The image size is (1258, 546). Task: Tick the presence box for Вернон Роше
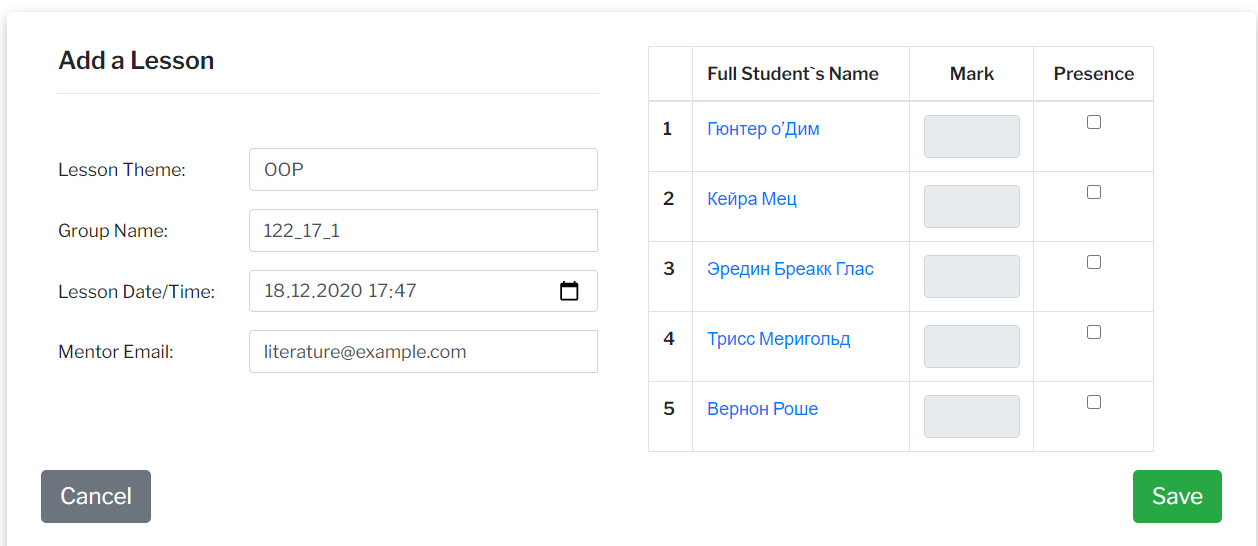coord(1094,402)
